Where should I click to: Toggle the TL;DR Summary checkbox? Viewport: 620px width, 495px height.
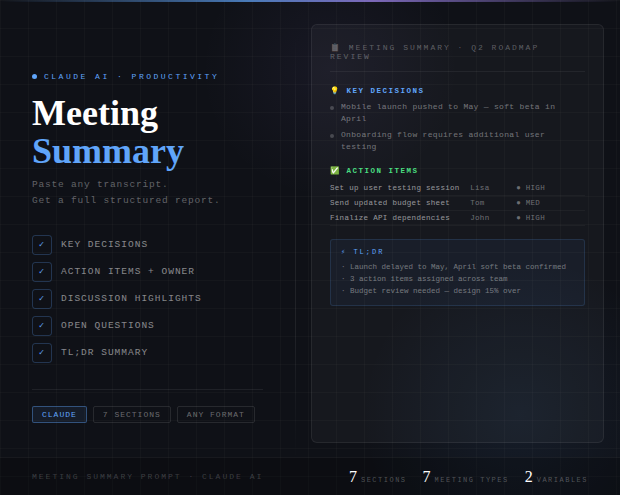point(42,352)
